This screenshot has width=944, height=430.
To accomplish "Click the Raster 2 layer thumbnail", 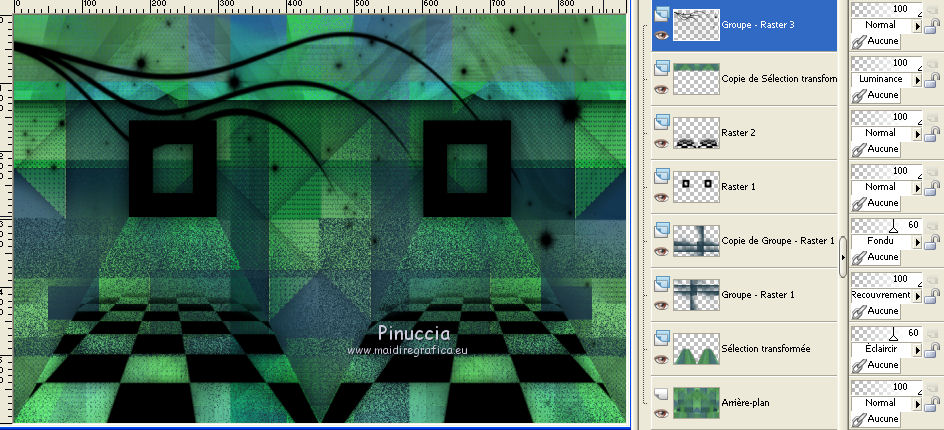I will (696, 133).
